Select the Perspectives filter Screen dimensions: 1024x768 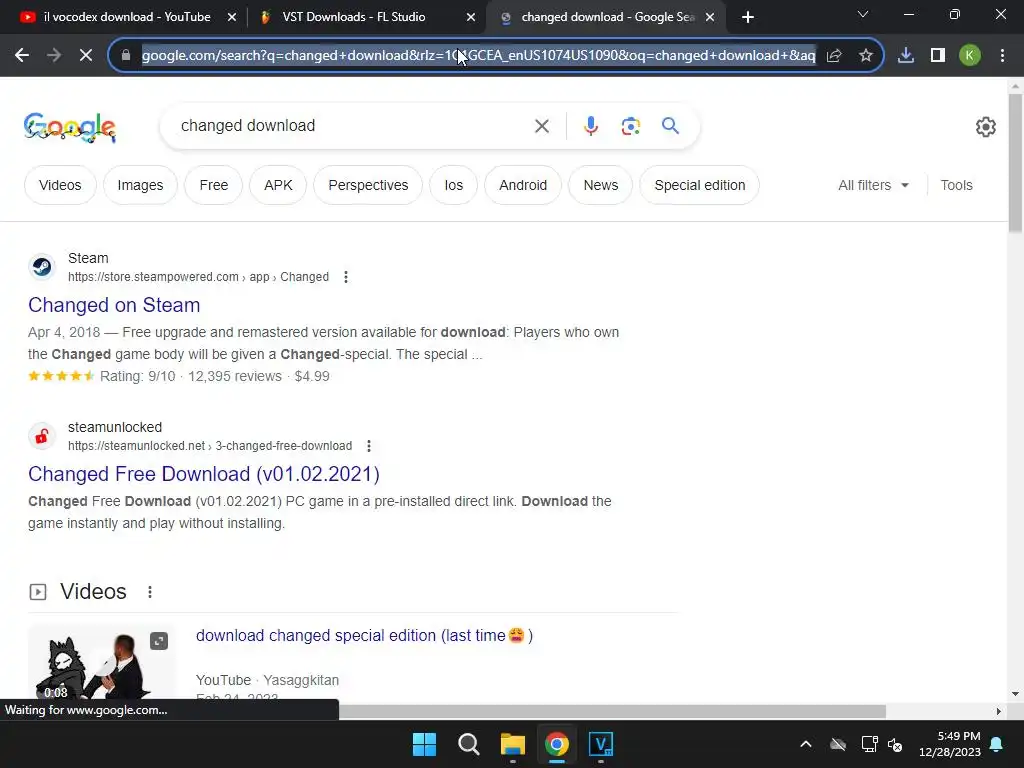[368, 185]
